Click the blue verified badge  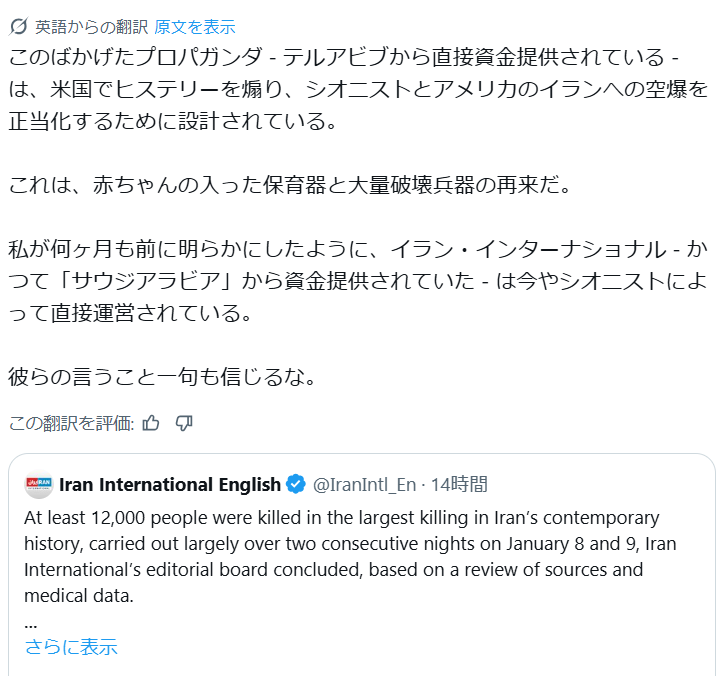tap(296, 485)
